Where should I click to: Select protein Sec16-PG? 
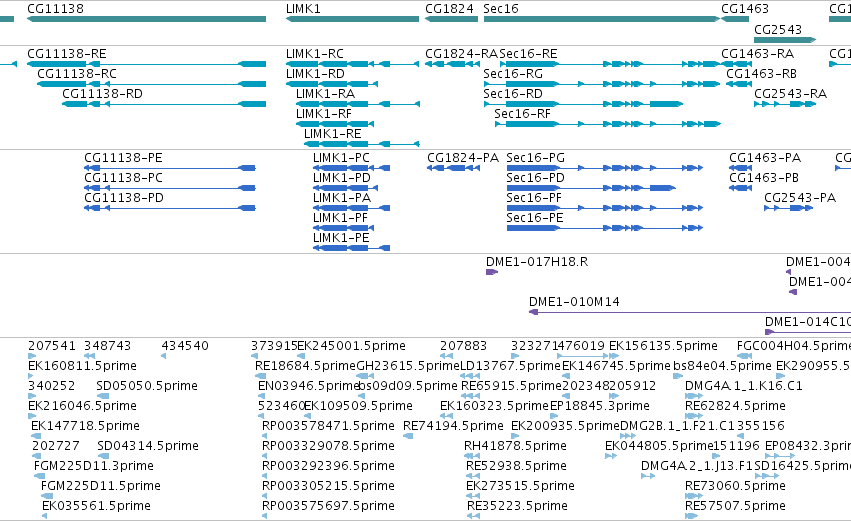[x=536, y=158]
